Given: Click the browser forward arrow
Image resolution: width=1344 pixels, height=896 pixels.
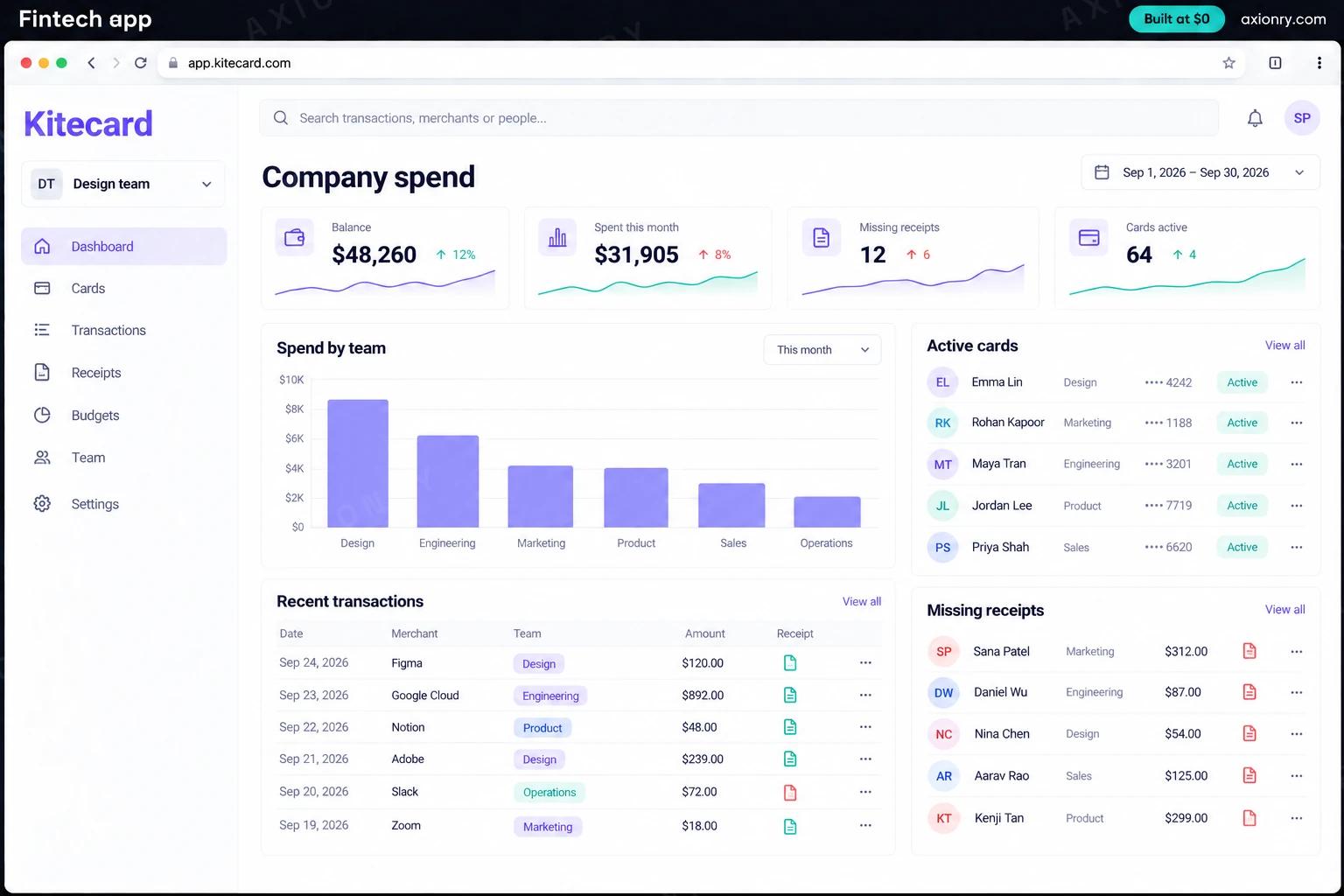Looking at the screenshot, I should click(115, 63).
